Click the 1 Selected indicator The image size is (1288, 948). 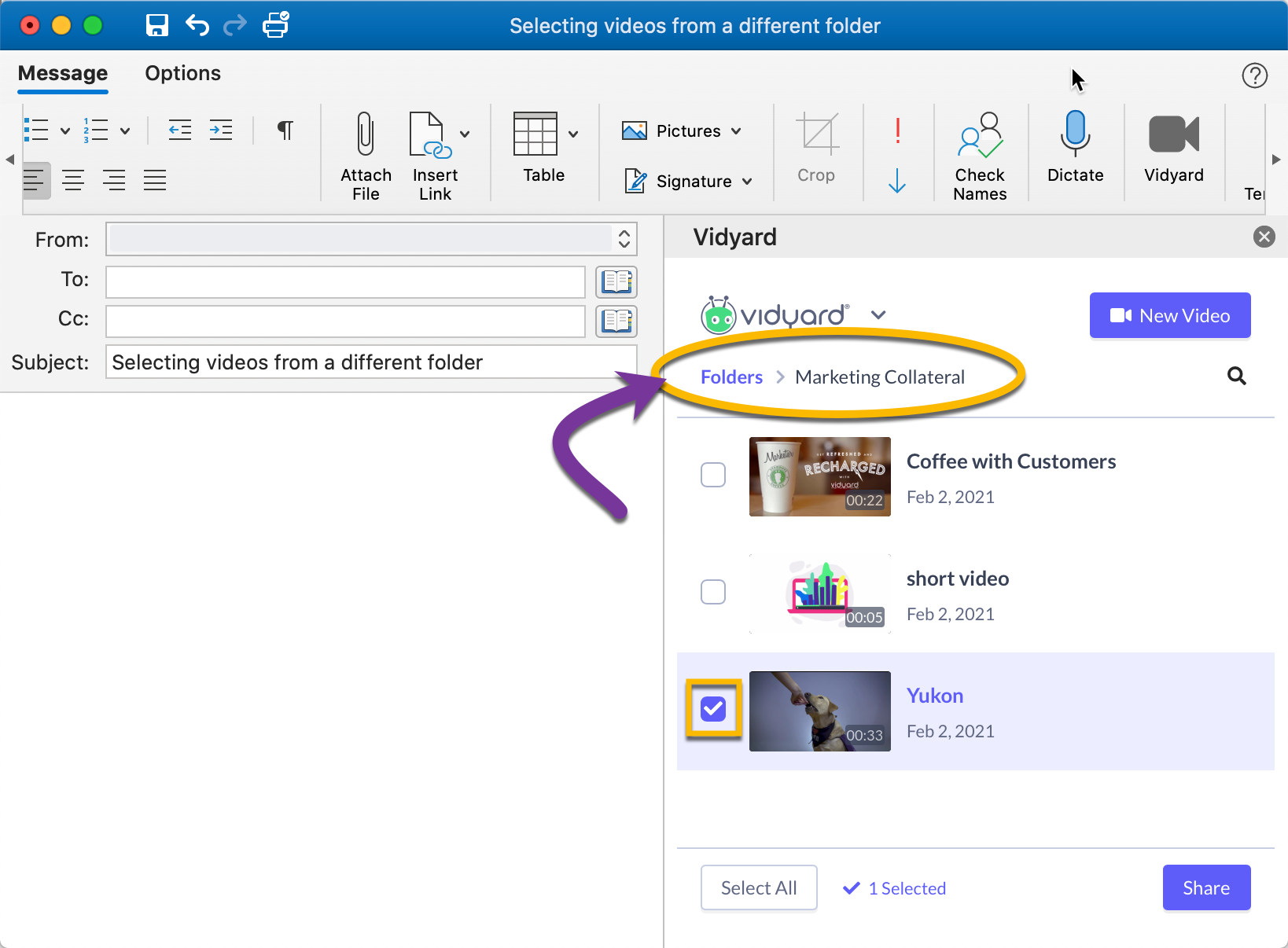(894, 888)
